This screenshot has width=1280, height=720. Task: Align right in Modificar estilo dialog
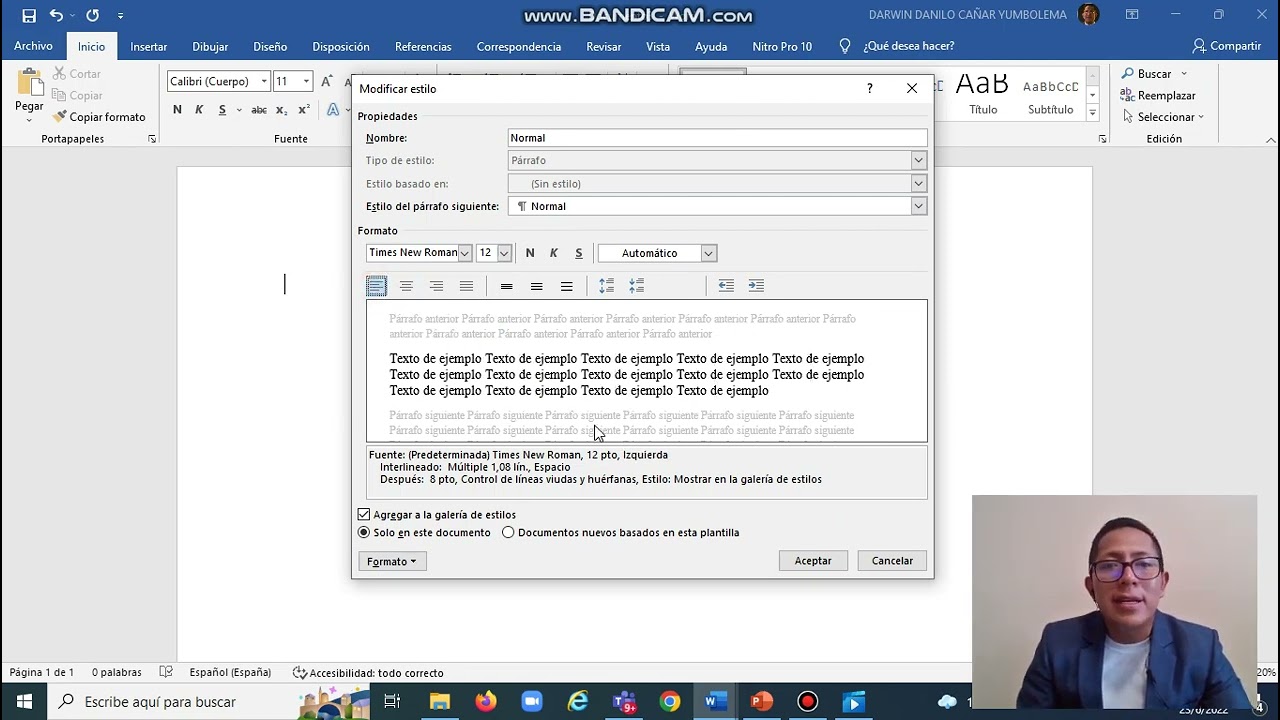coord(436,286)
